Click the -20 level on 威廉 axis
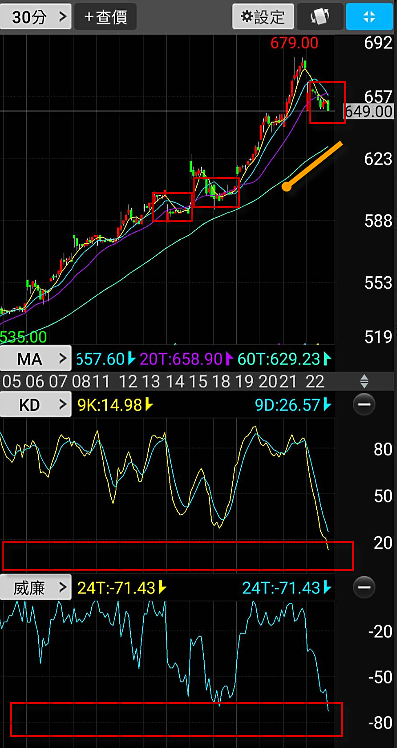 click(x=380, y=632)
